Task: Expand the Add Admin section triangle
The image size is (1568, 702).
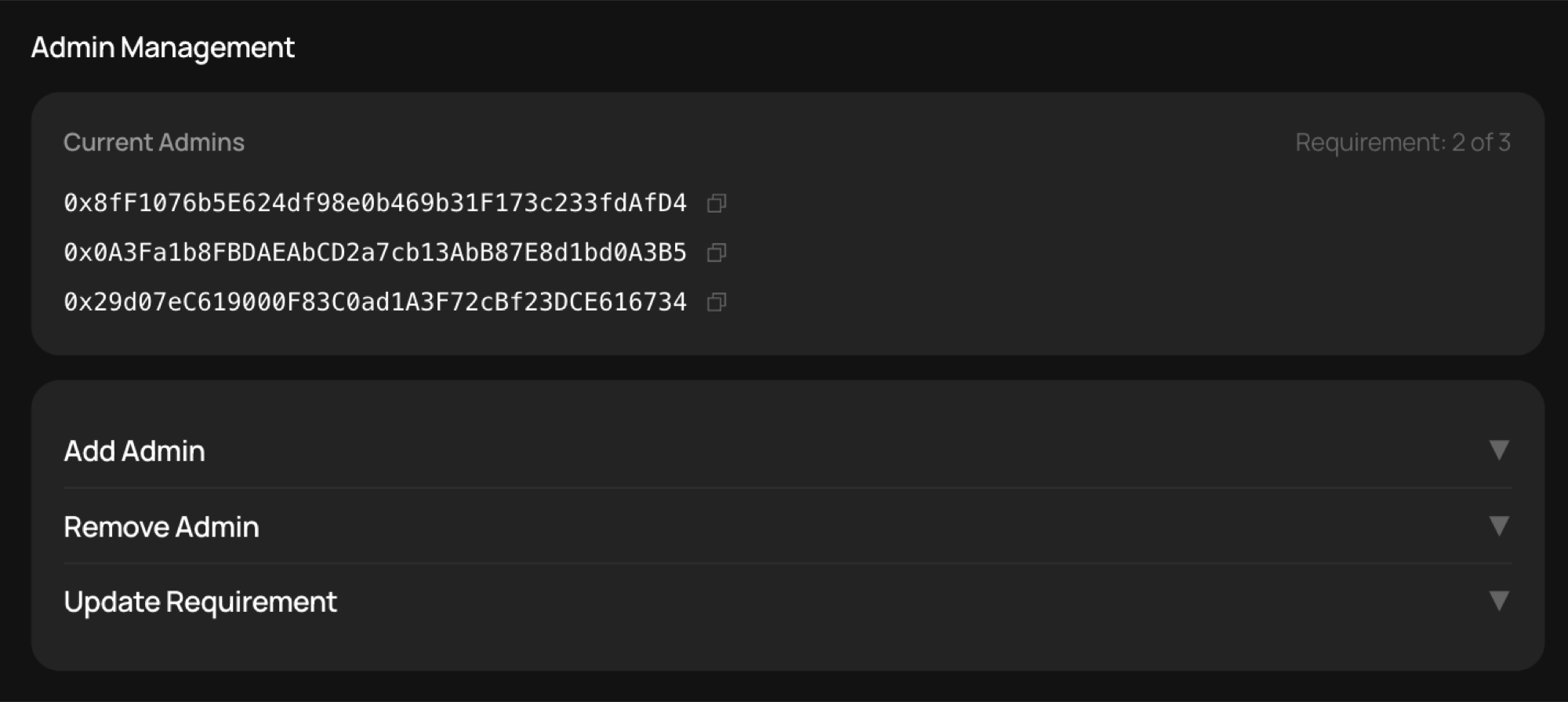Action: 1499,451
